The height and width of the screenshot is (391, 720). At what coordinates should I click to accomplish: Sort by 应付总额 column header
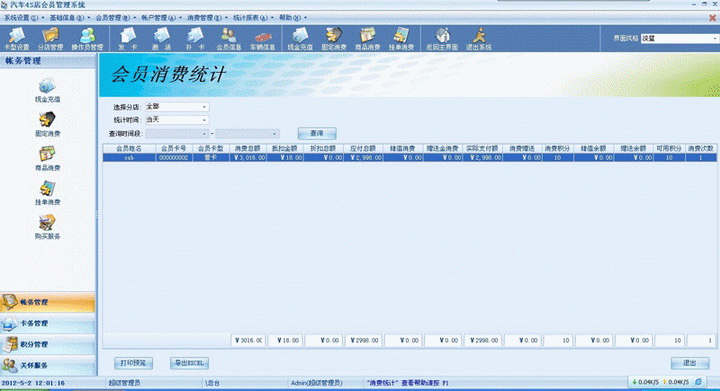click(363, 149)
